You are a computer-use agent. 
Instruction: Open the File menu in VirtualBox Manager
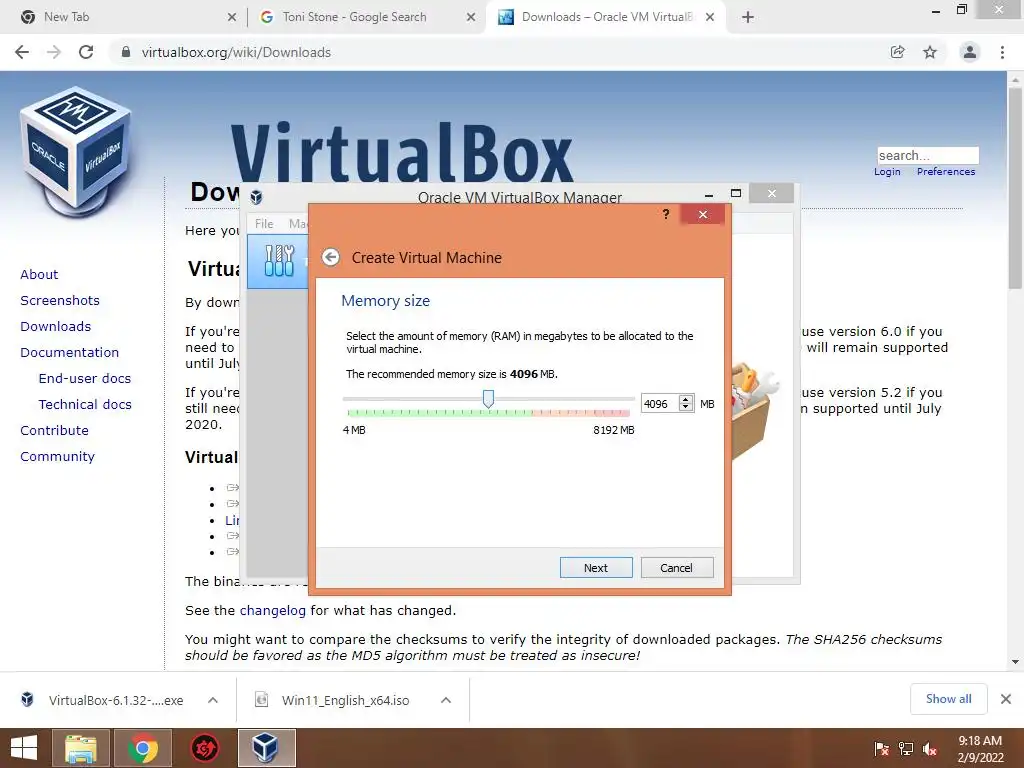(x=264, y=223)
